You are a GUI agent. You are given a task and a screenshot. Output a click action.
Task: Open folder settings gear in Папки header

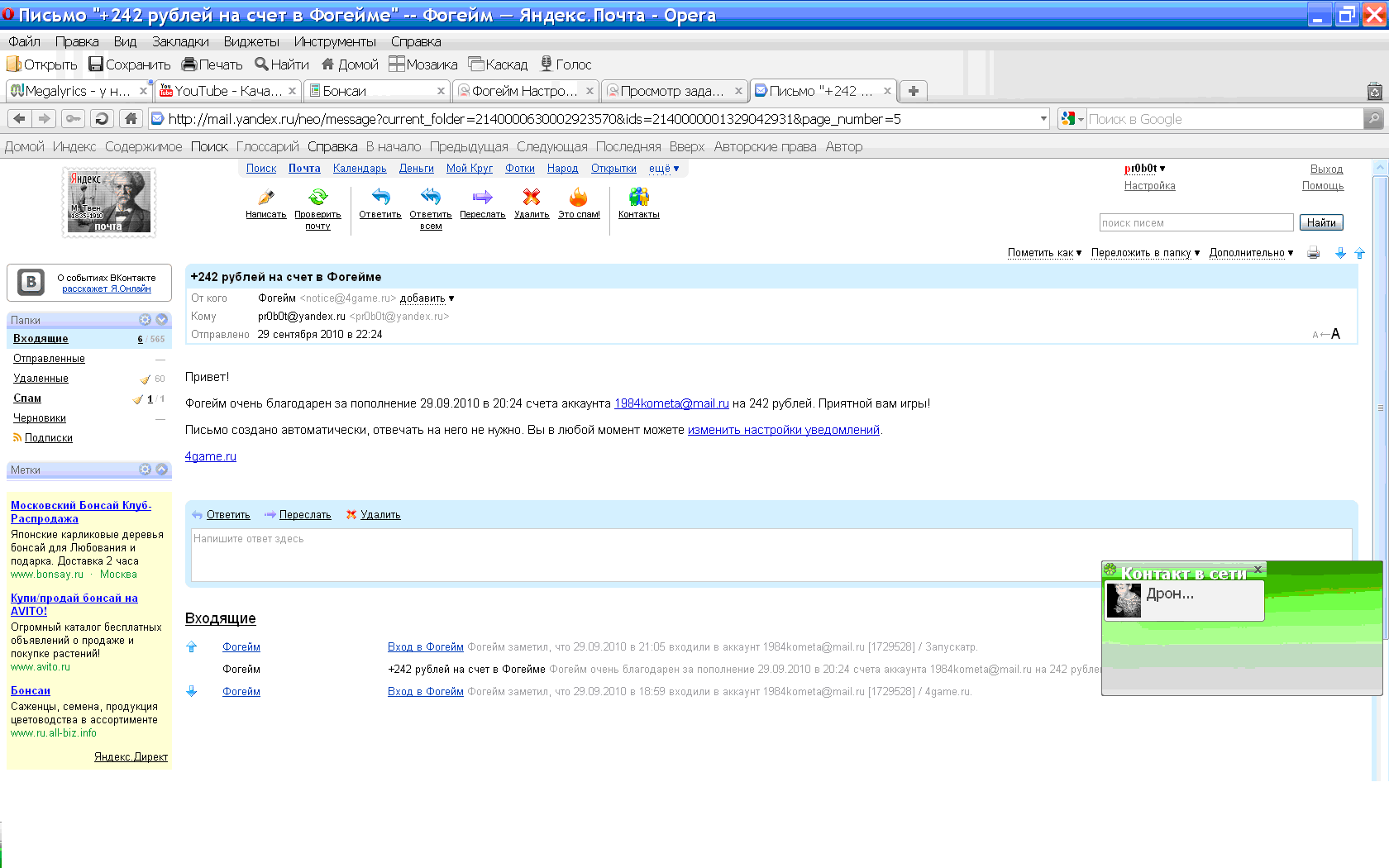coord(146,320)
